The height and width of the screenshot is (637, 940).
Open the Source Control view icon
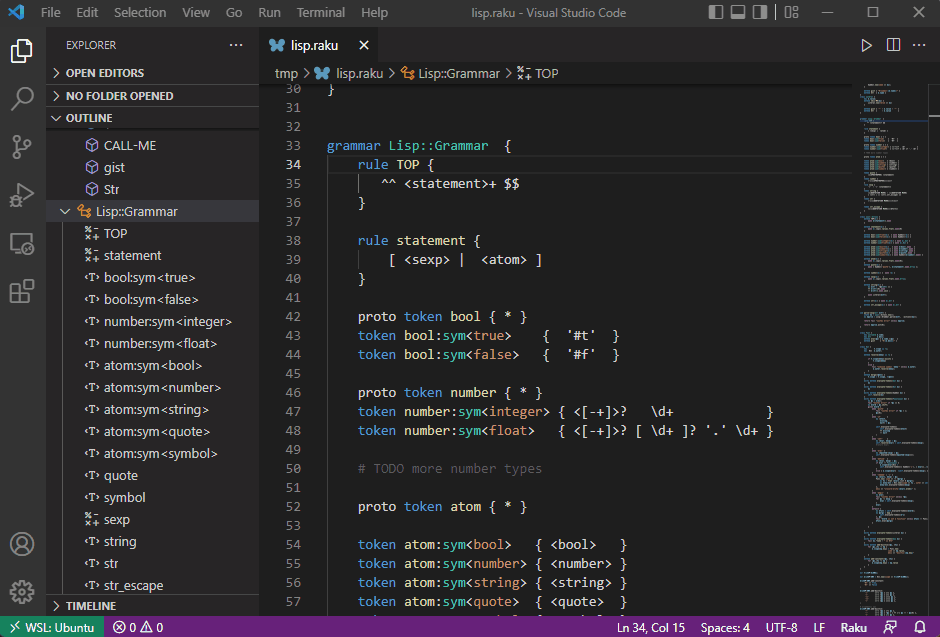coord(22,147)
